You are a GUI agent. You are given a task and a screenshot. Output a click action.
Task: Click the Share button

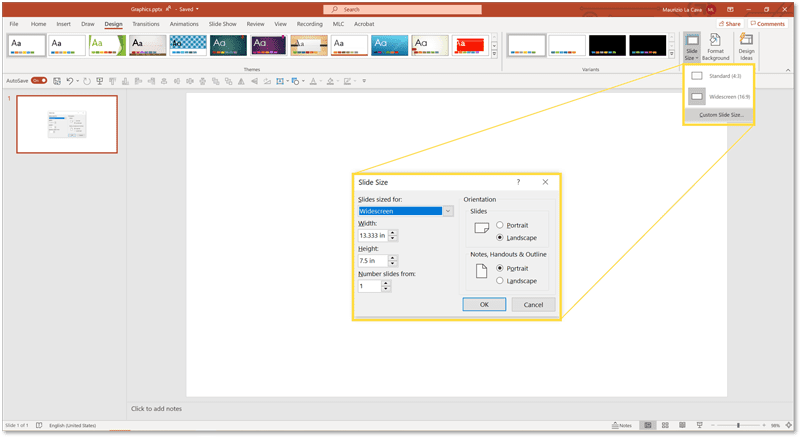pyautogui.click(x=730, y=24)
